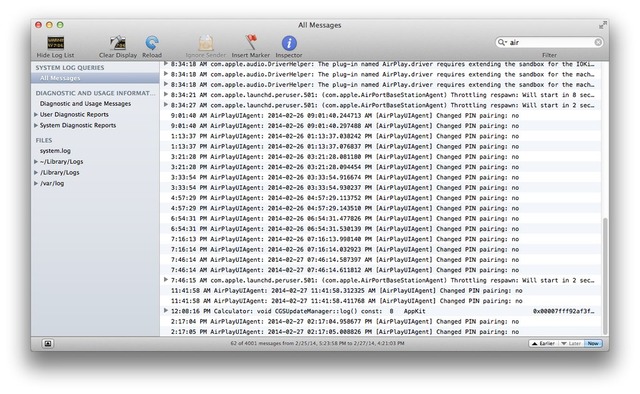Jump to Earlier messages

pos(543,343)
